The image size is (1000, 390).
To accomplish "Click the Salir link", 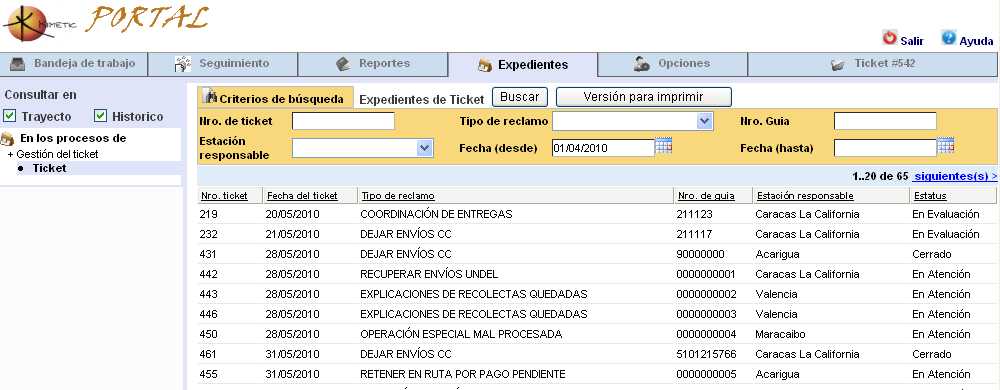I will 912,41.
